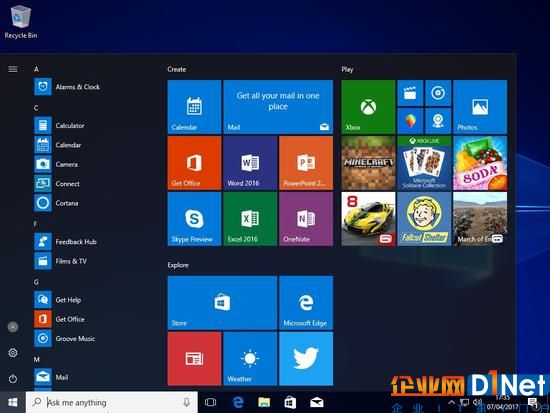Launch the Get Office tile
550x413 pixels.
click(x=194, y=163)
